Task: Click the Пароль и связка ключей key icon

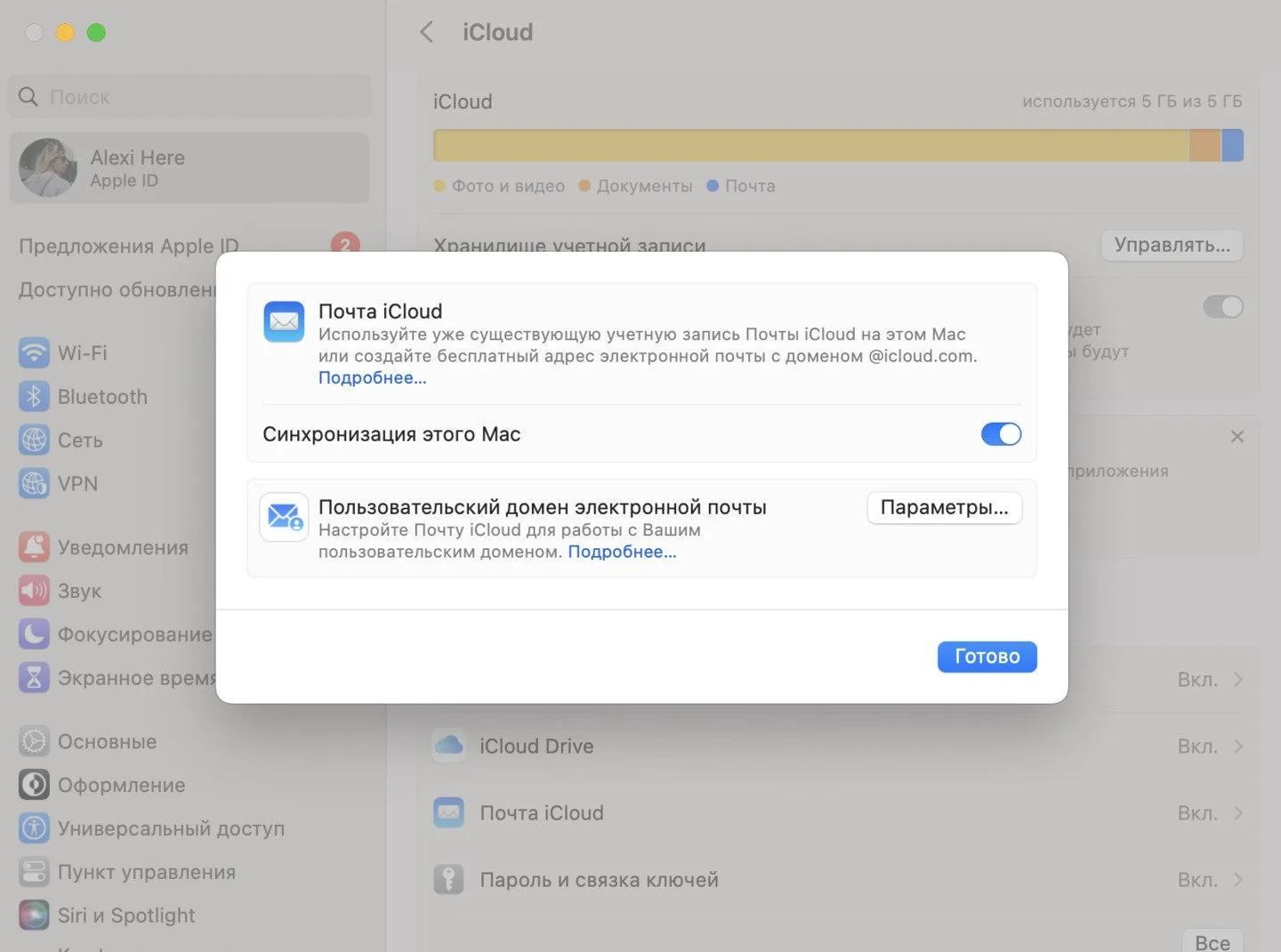Action: click(448, 879)
